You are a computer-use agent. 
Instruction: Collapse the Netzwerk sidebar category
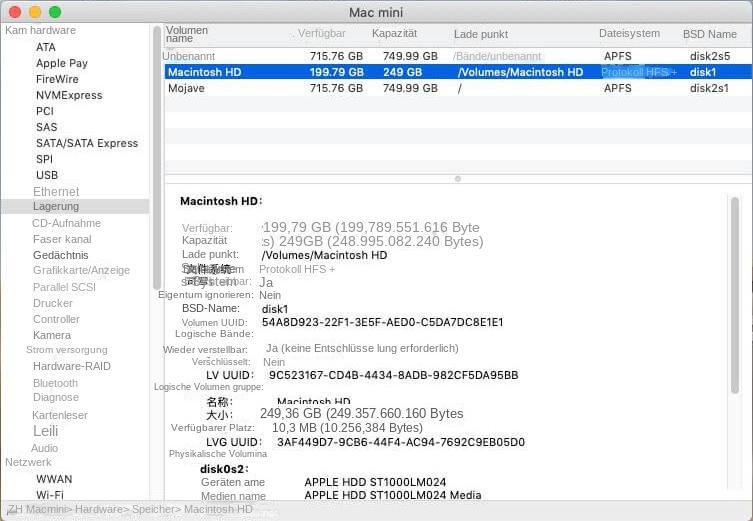[x=28, y=463]
